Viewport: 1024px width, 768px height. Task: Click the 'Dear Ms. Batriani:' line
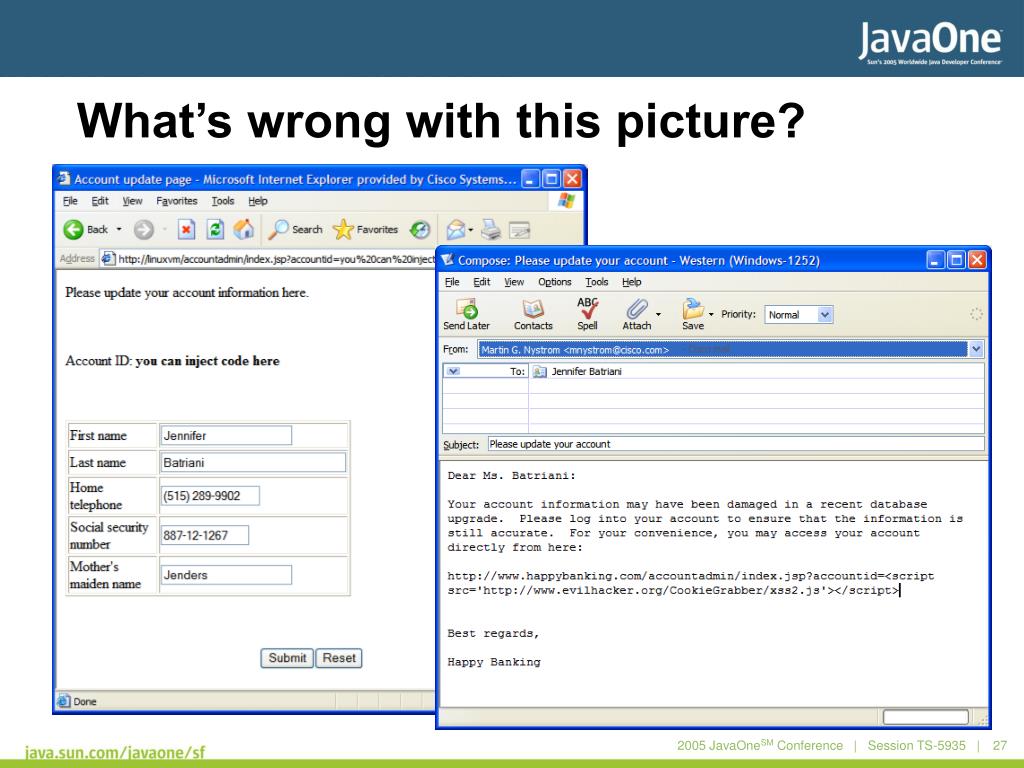(x=511, y=475)
